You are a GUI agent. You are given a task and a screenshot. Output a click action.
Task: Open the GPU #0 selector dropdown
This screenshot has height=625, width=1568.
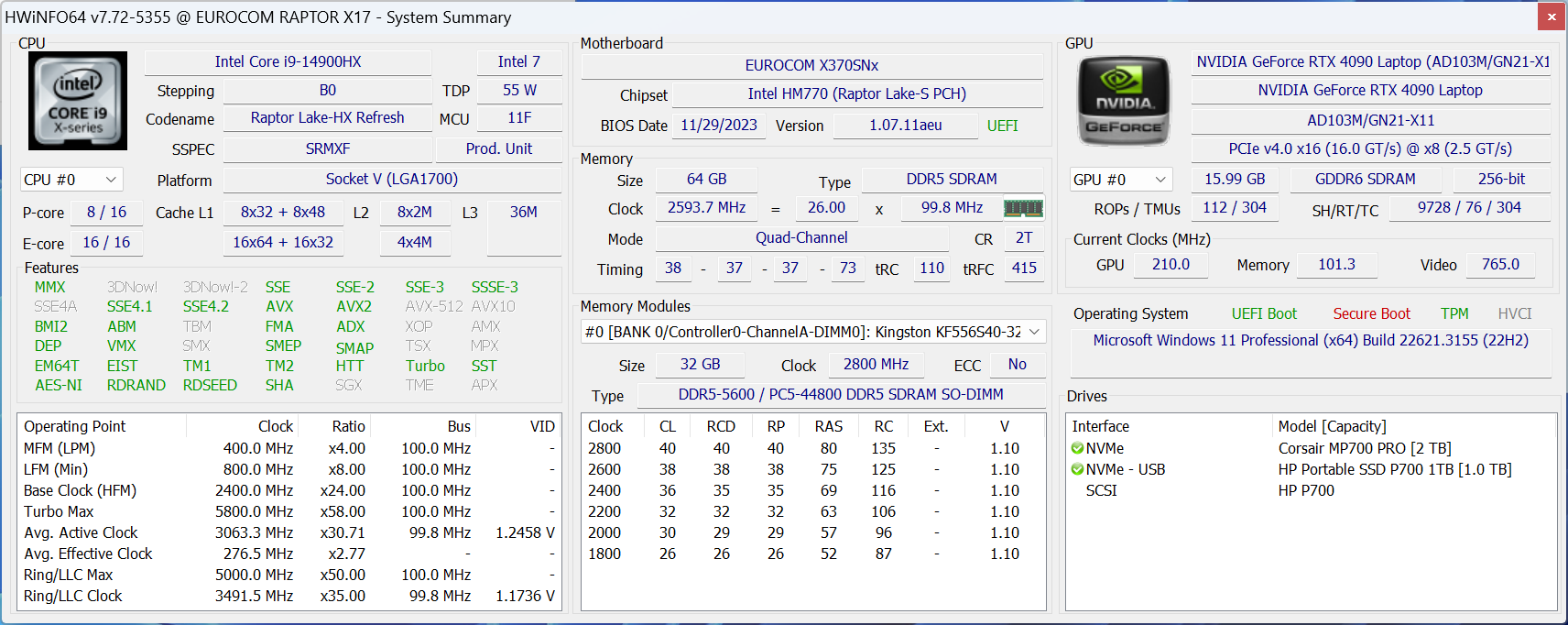(x=1121, y=180)
